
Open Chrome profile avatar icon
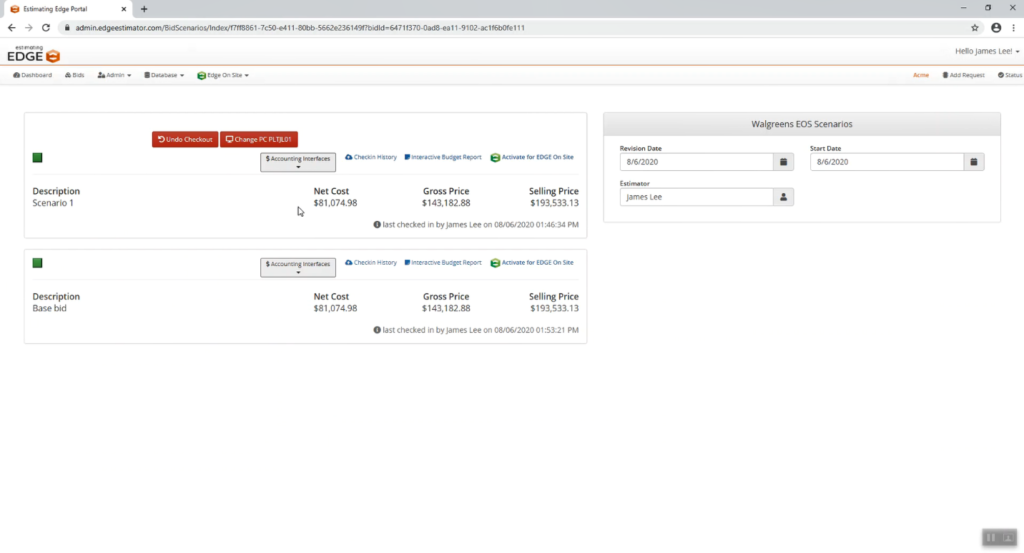[x=996, y=27]
